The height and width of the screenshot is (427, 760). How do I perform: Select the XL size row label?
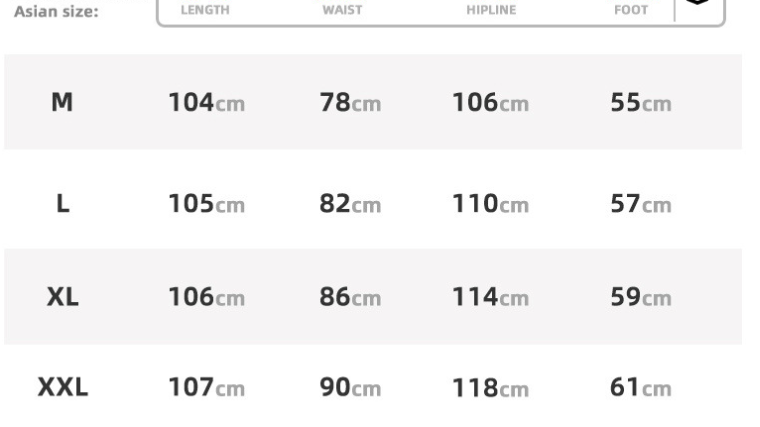62,297
